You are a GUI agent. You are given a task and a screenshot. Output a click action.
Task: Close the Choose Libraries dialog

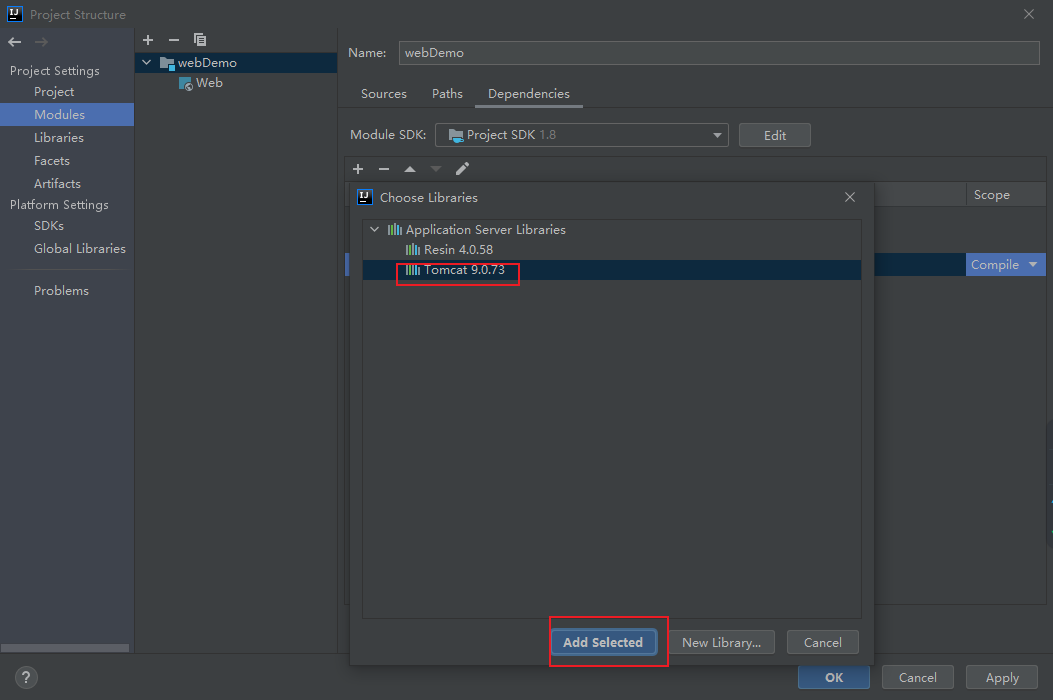click(x=850, y=198)
